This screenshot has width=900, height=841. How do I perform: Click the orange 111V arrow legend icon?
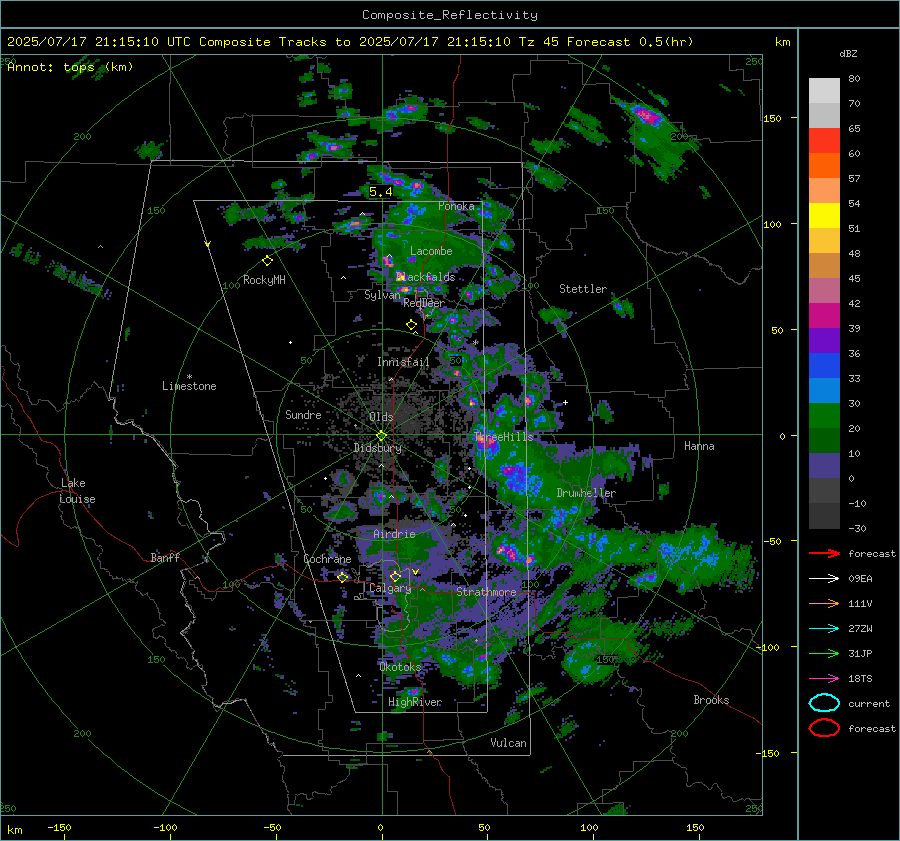tap(824, 603)
